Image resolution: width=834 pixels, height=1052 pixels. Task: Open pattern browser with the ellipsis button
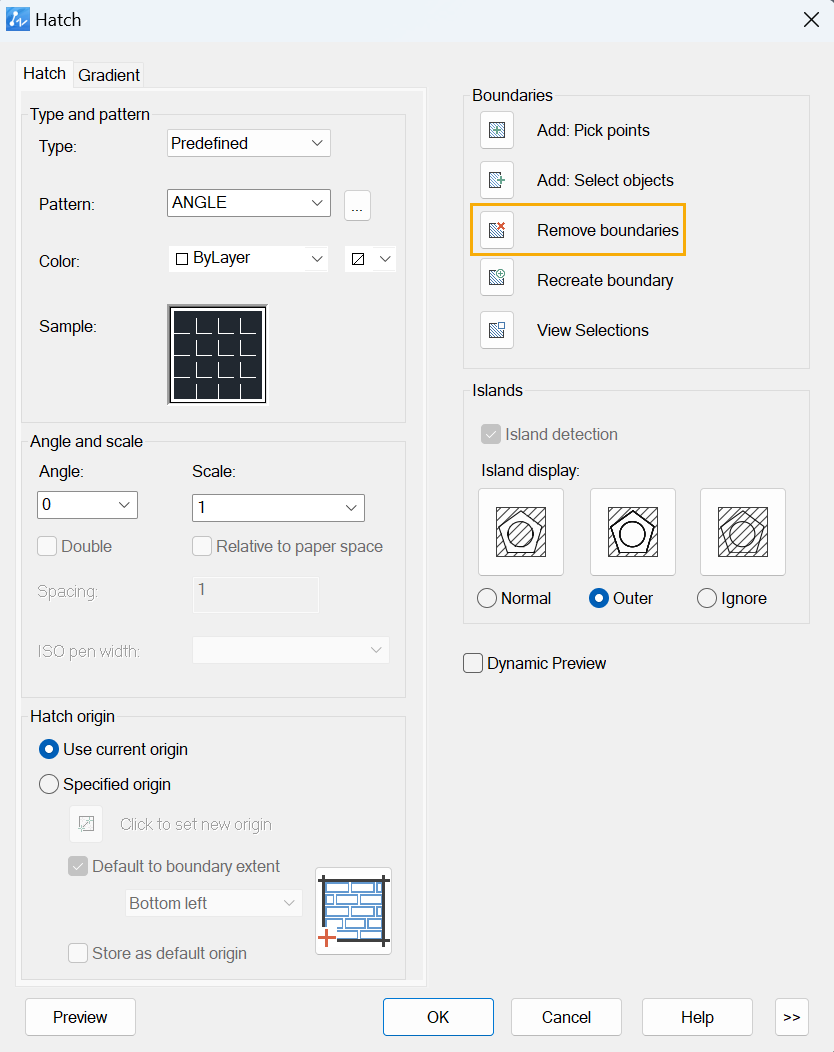[x=357, y=205]
